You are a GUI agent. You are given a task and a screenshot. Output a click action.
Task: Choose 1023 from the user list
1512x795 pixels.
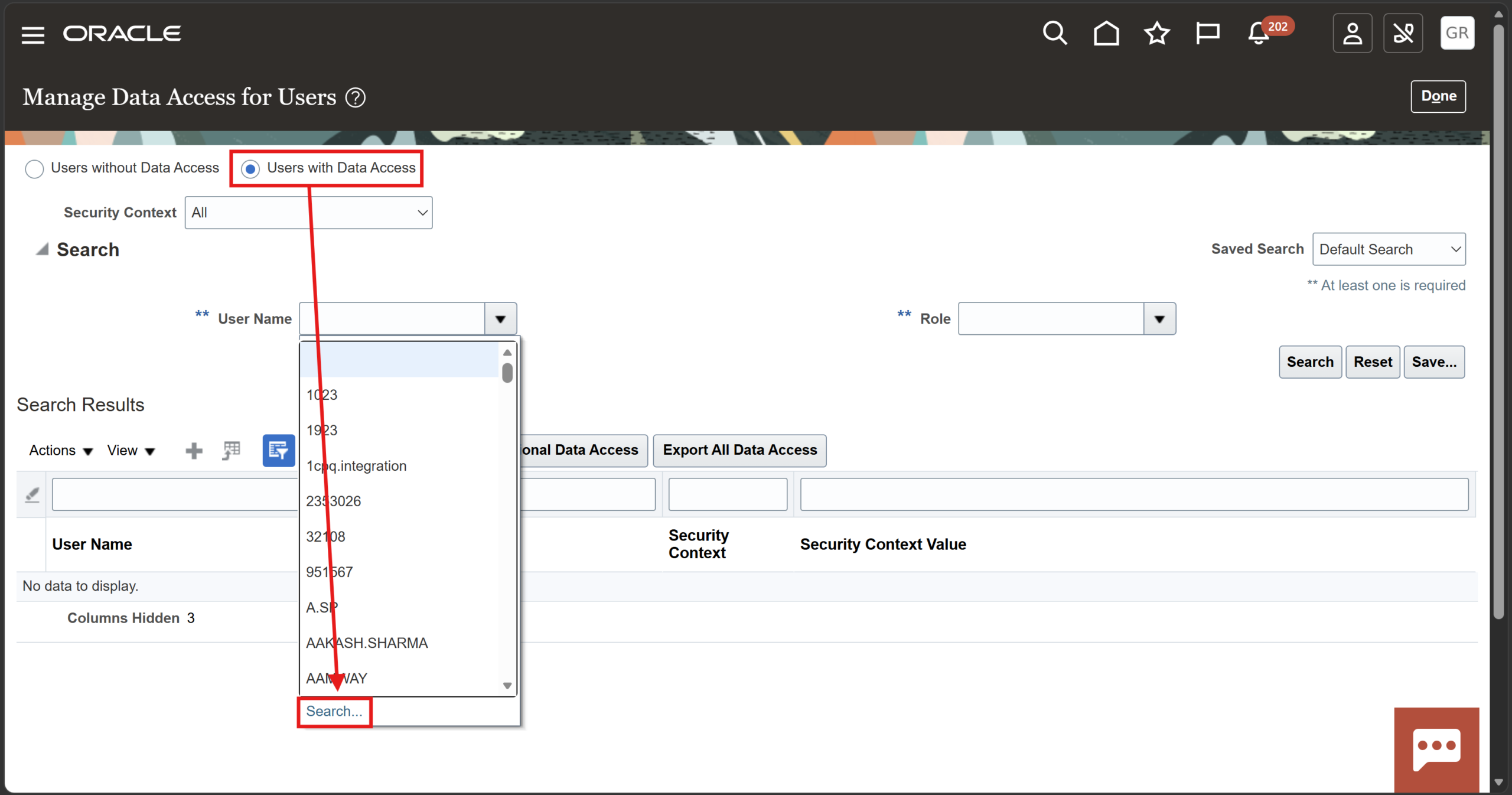(x=399, y=395)
